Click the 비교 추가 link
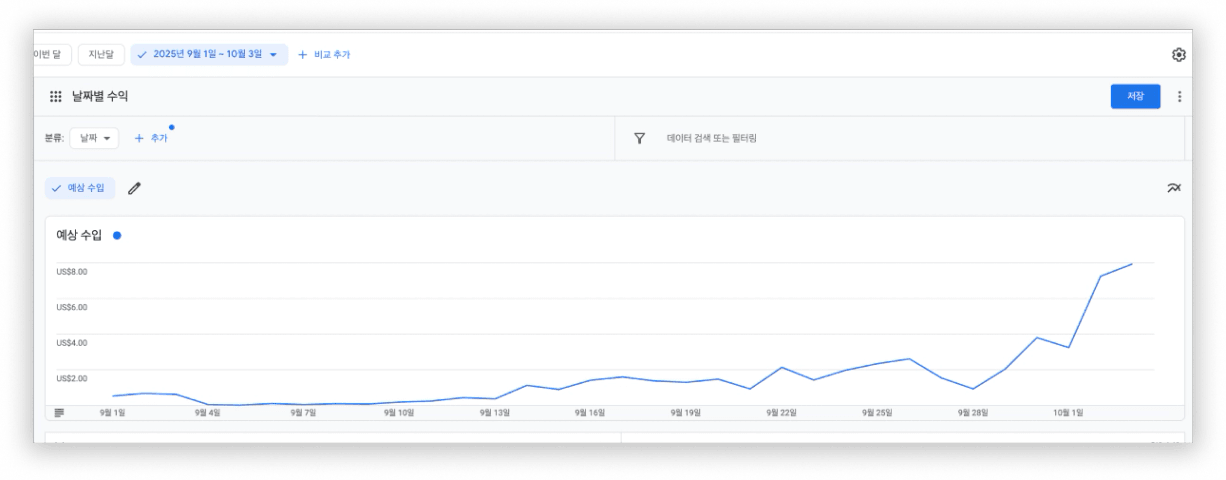Screen dimensions: 1226x480 tap(332, 55)
